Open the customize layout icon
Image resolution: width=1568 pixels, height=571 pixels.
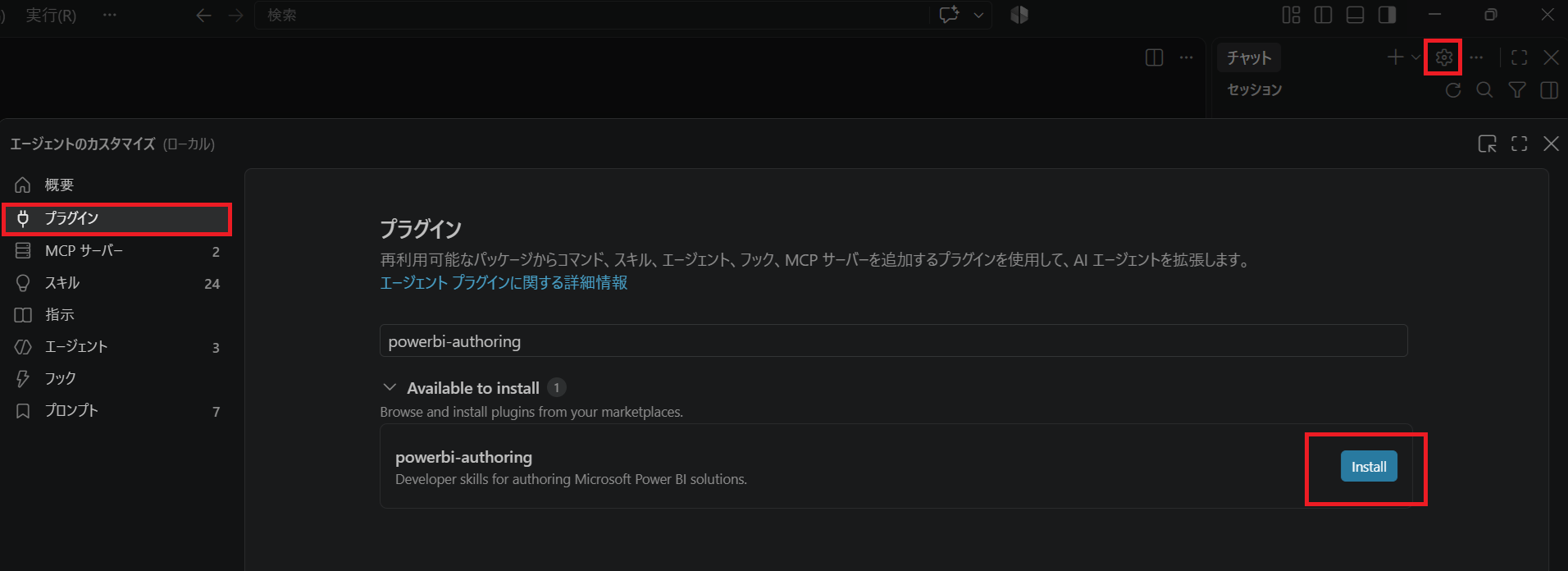(1291, 15)
